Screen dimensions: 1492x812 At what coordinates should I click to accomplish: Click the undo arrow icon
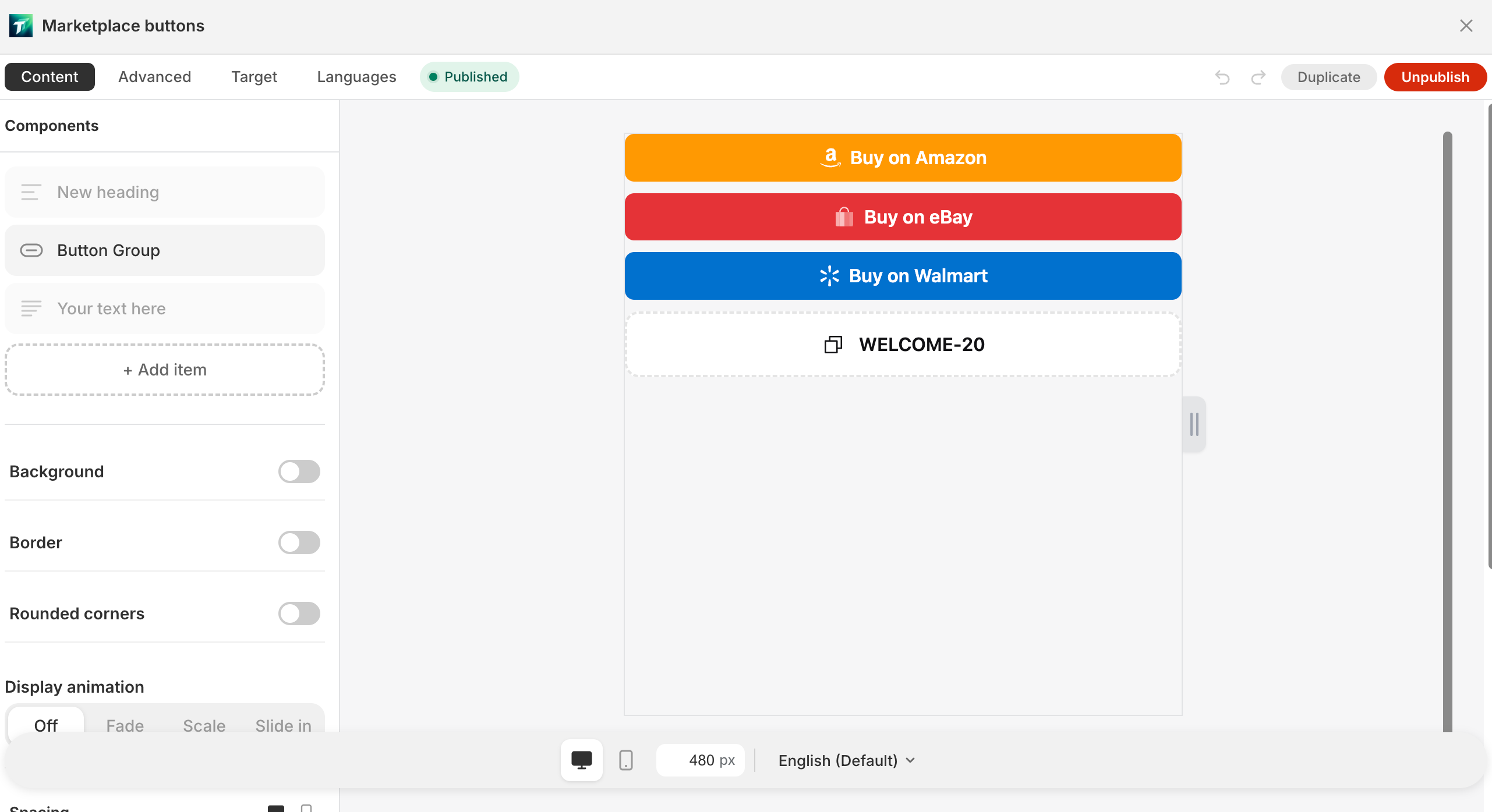pos(1222,77)
